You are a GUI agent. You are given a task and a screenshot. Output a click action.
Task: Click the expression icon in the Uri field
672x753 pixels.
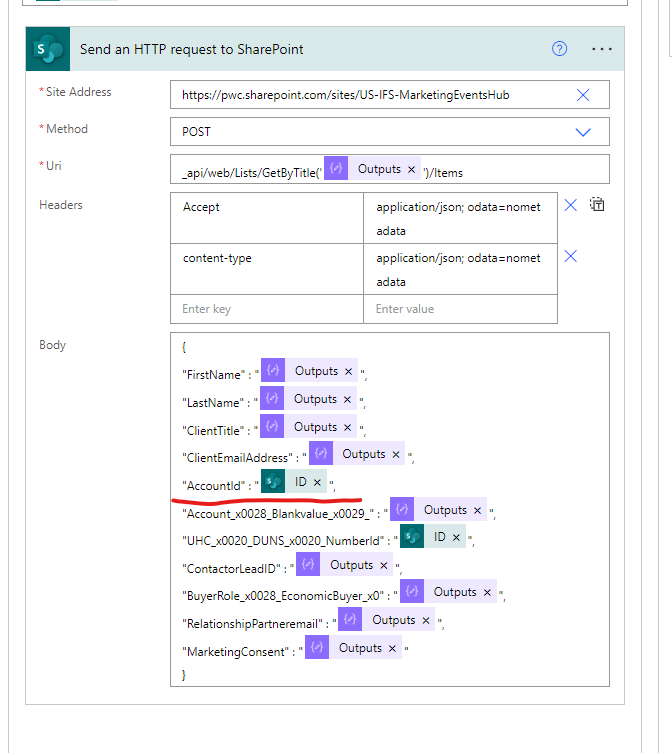coord(336,168)
